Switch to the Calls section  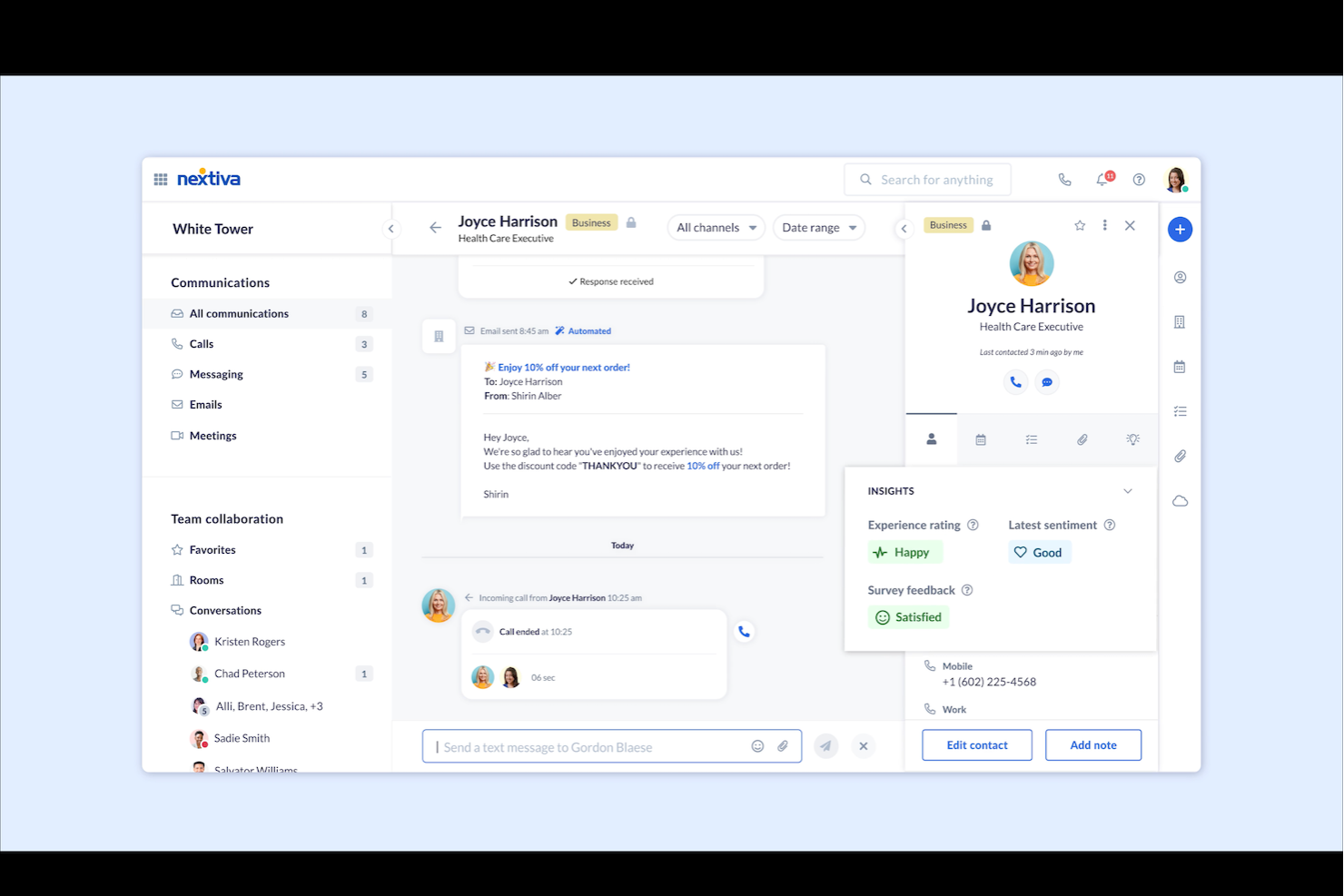click(x=201, y=343)
